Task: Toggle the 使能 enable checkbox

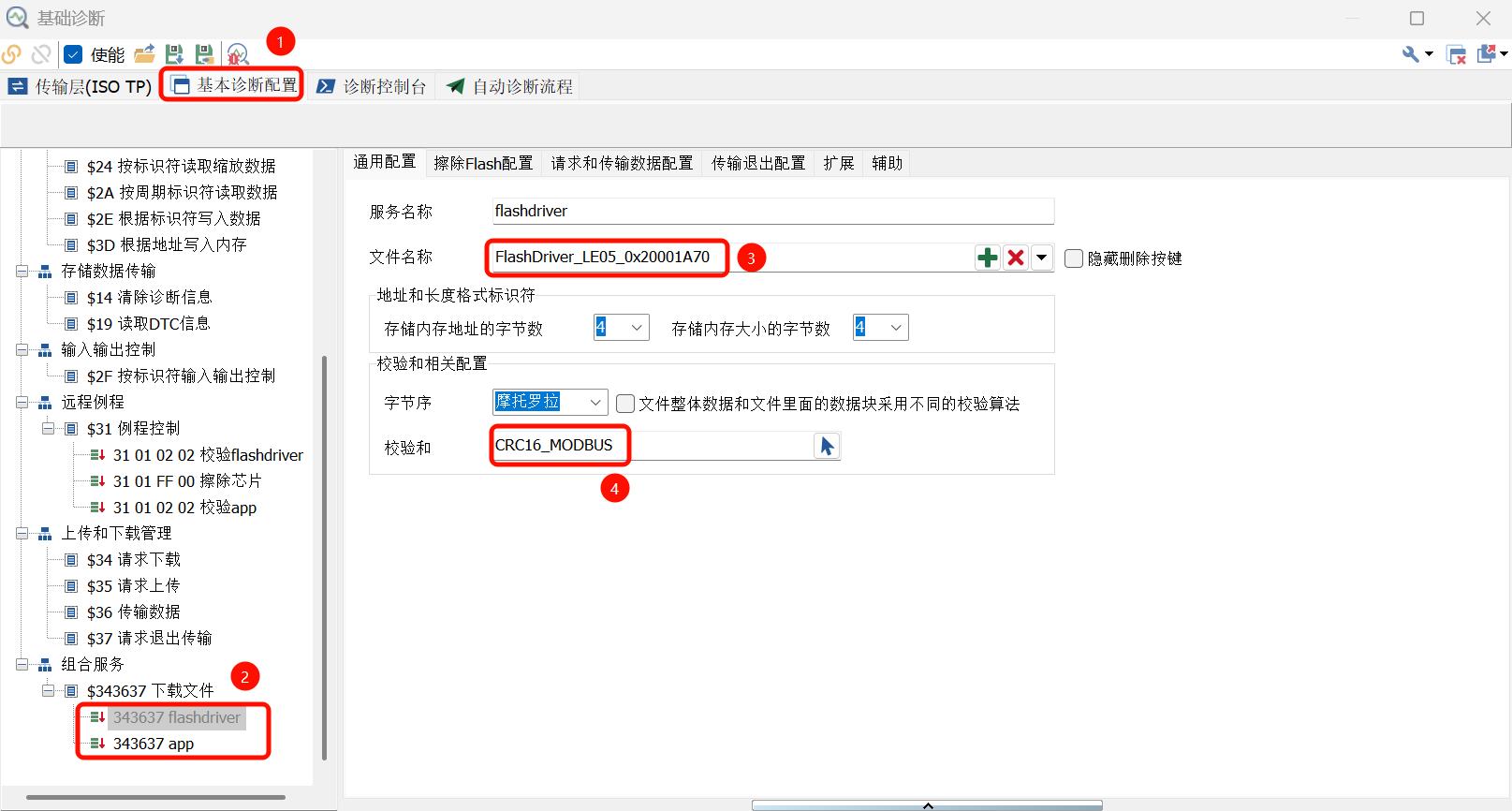Action: click(x=73, y=54)
